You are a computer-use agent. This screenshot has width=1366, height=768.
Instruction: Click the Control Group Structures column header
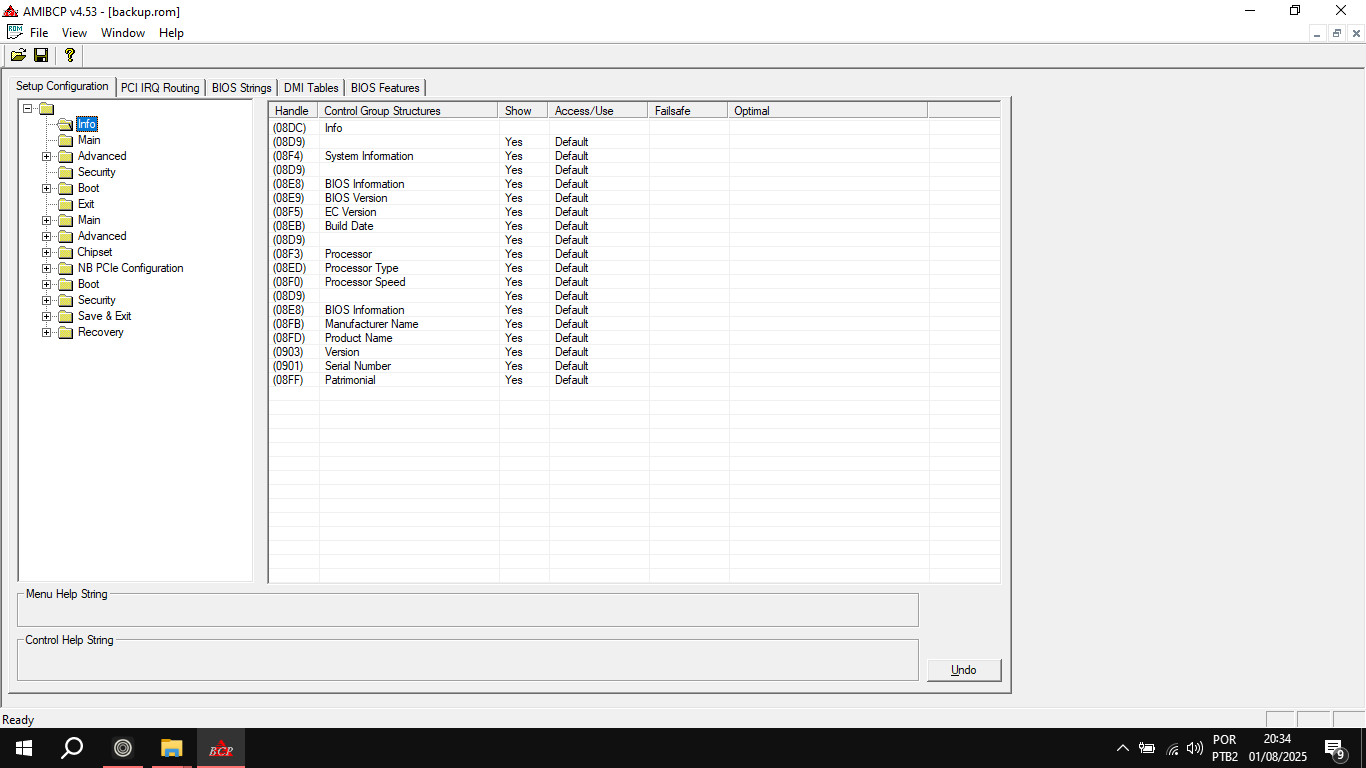(408, 111)
